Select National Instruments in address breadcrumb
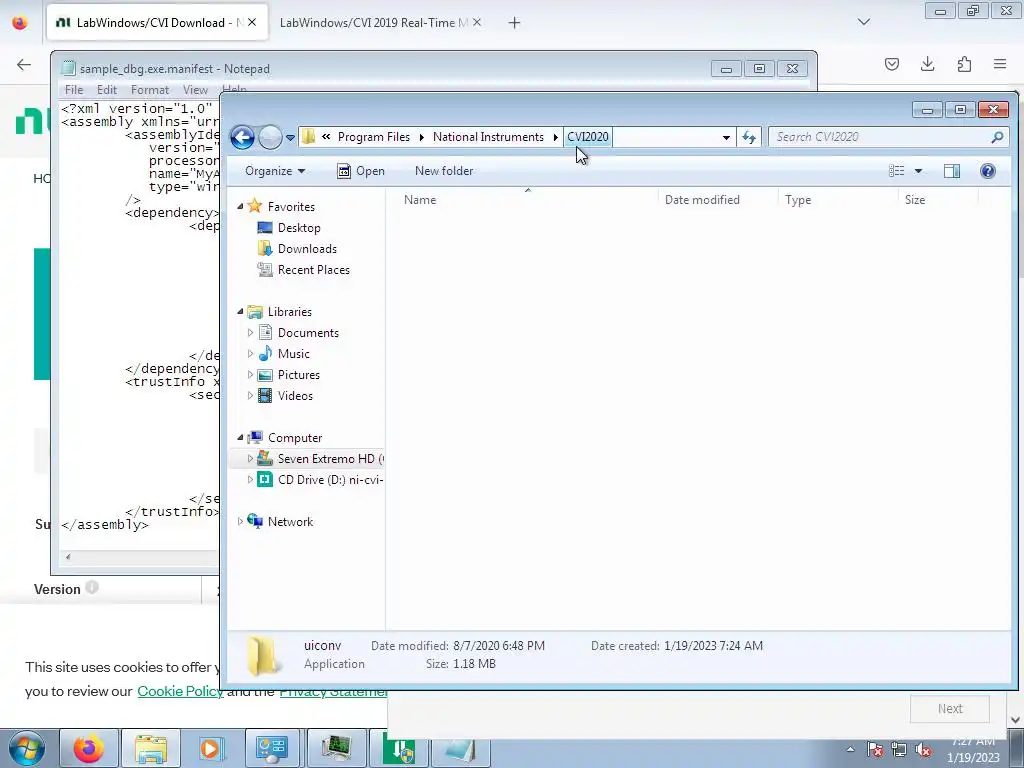Screen dimensions: 1024x768 tap(488, 137)
